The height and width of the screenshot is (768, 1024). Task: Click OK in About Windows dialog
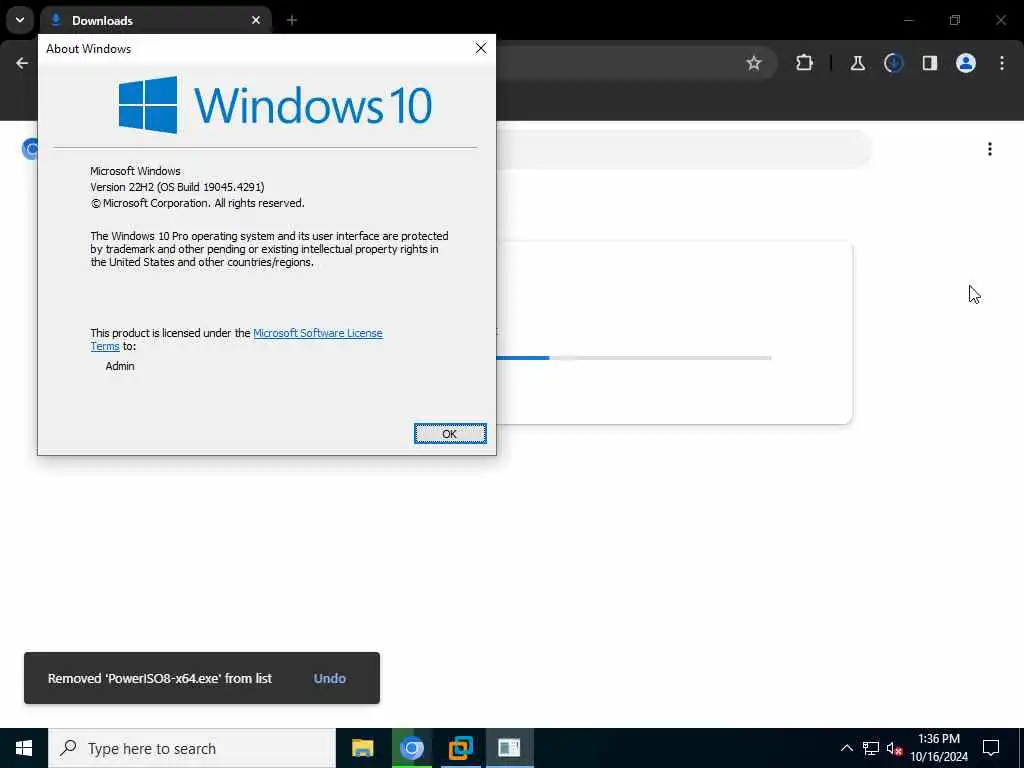click(x=450, y=434)
